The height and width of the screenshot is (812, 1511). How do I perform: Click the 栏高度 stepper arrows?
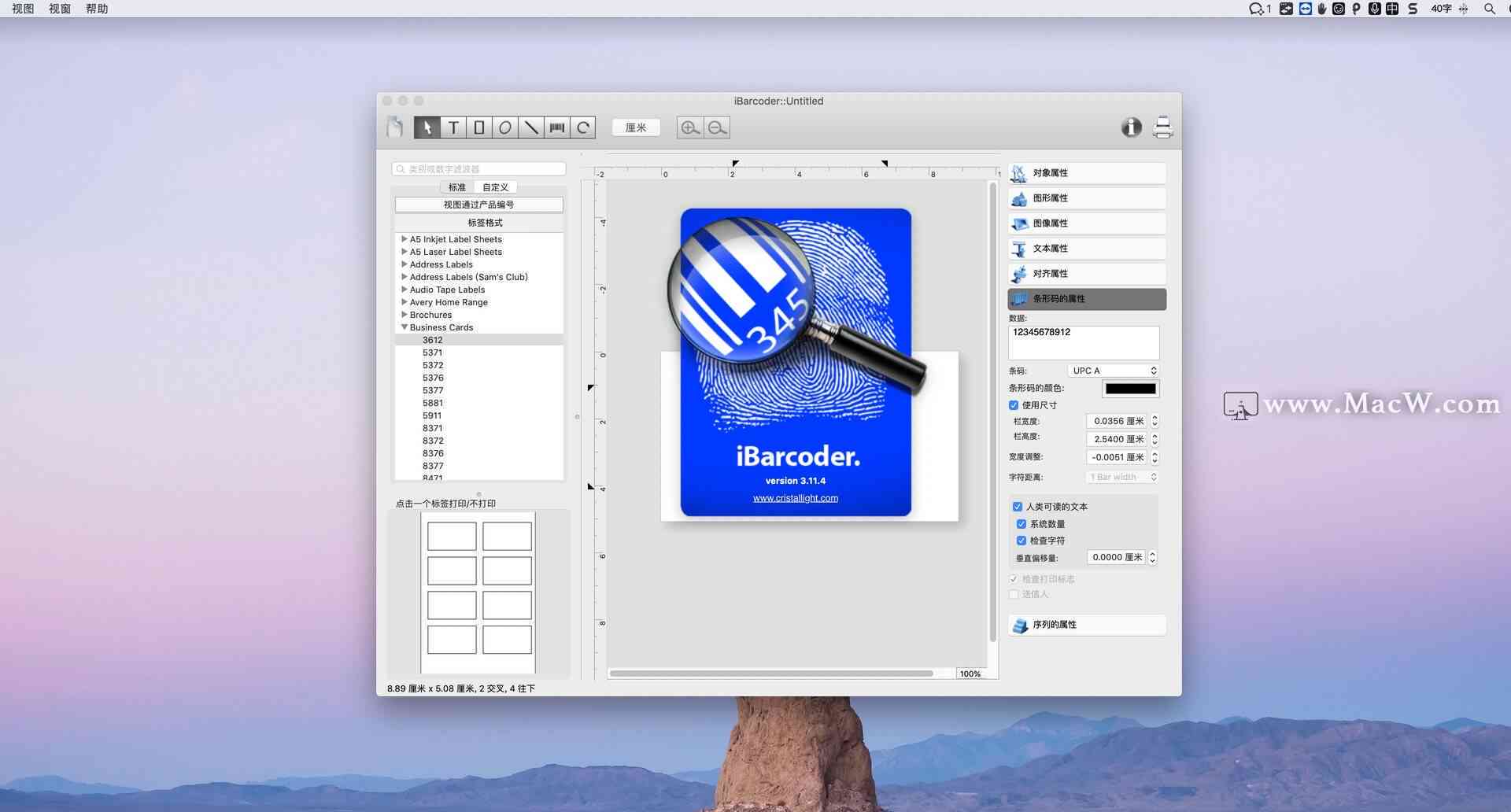[x=1154, y=439]
